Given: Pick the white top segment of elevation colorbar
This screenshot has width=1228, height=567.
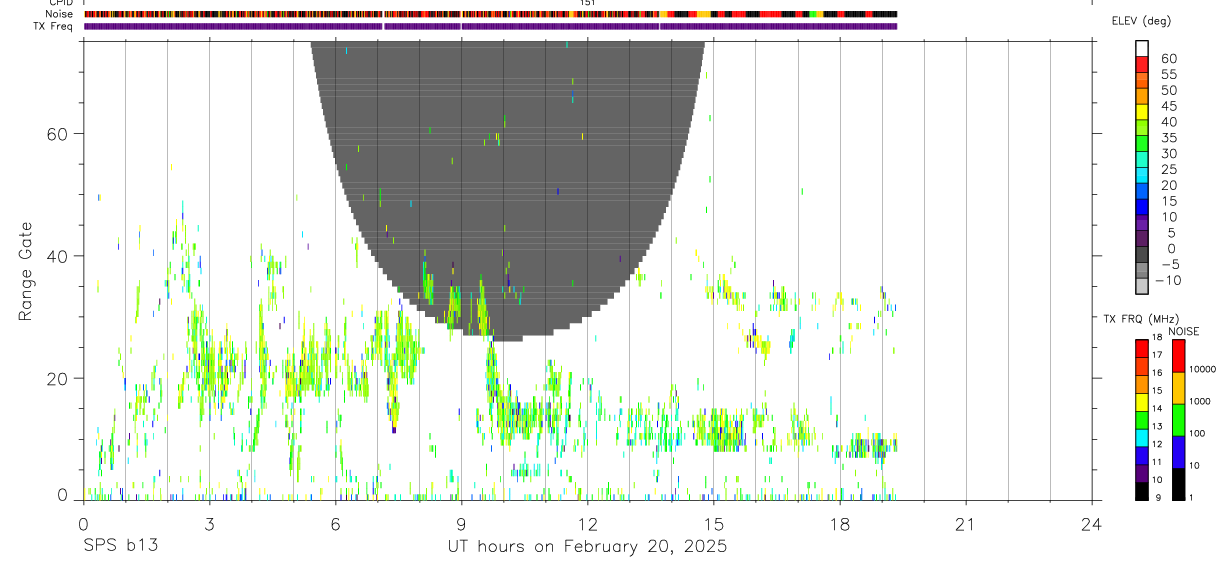Looking at the screenshot, I should 1143,48.
